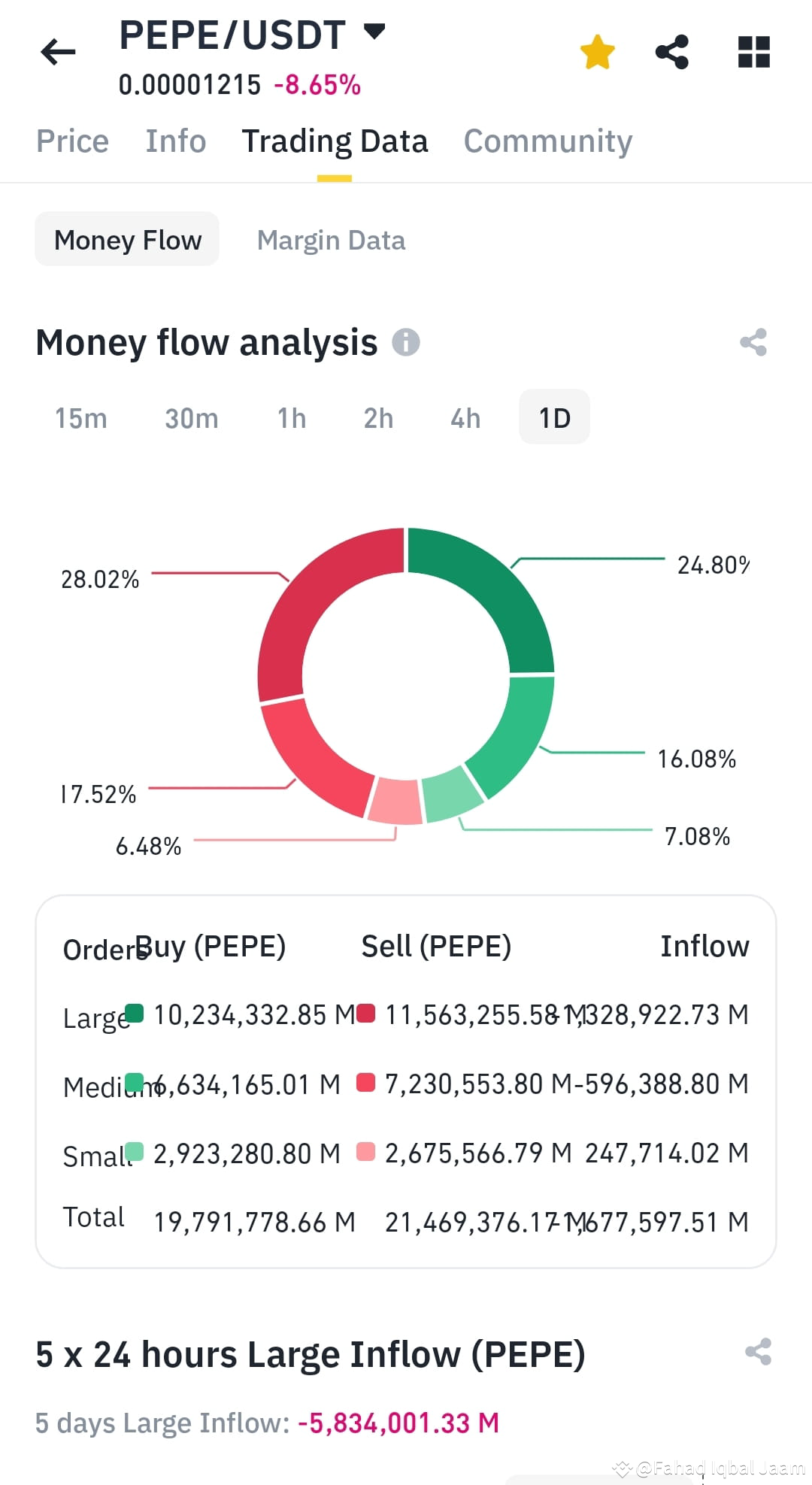
Task: Open the grid layout menu icon
Action: coord(753,52)
